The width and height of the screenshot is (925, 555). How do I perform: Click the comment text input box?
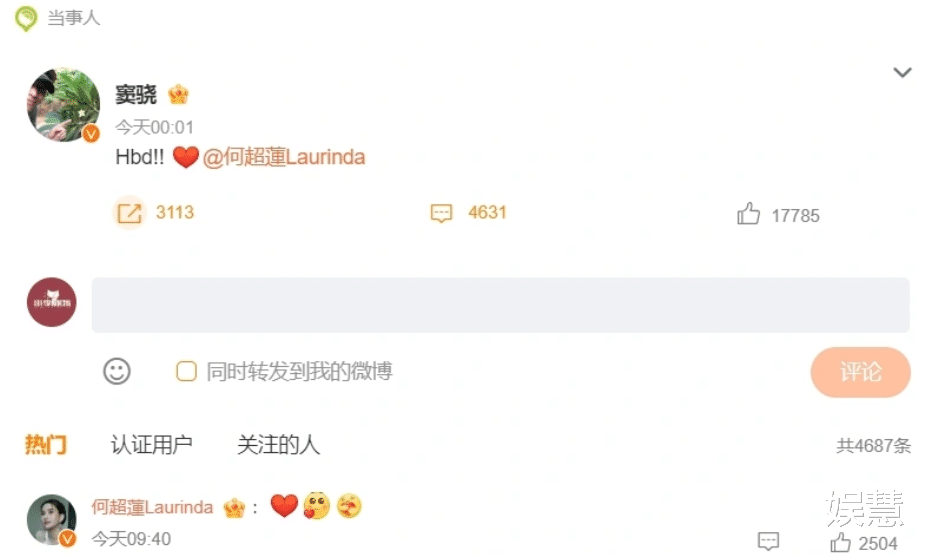tap(500, 305)
